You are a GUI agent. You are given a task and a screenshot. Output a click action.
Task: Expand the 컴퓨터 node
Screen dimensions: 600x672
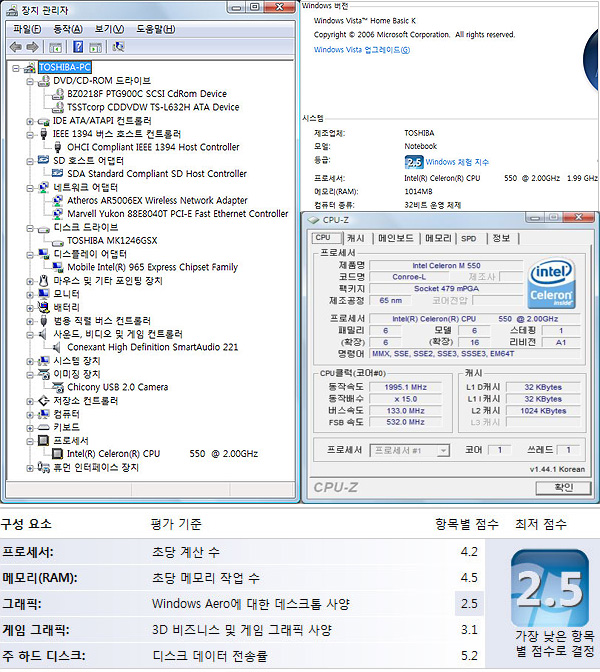click(x=30, y=415)
